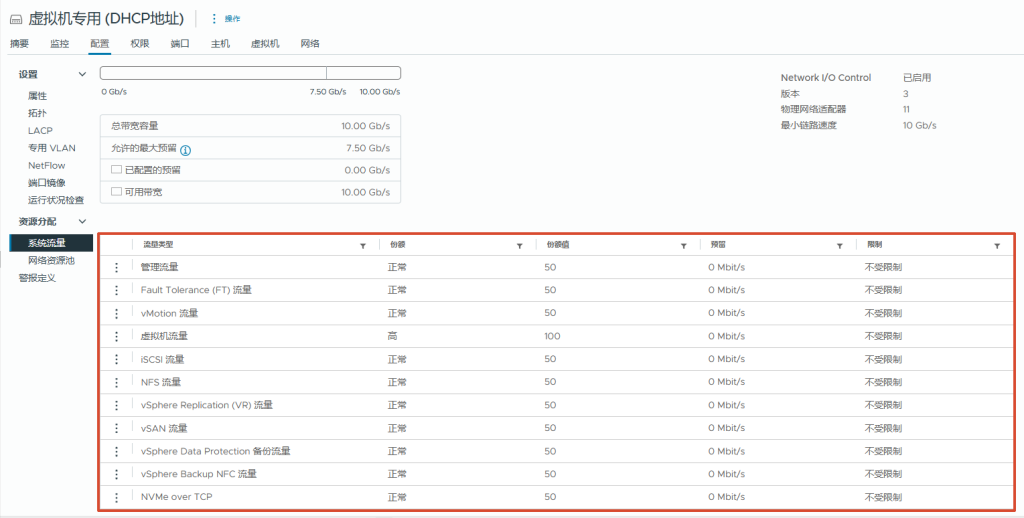Open three-dot menu for vSAN 流量
1024x518 pixels.
(116, 428)
